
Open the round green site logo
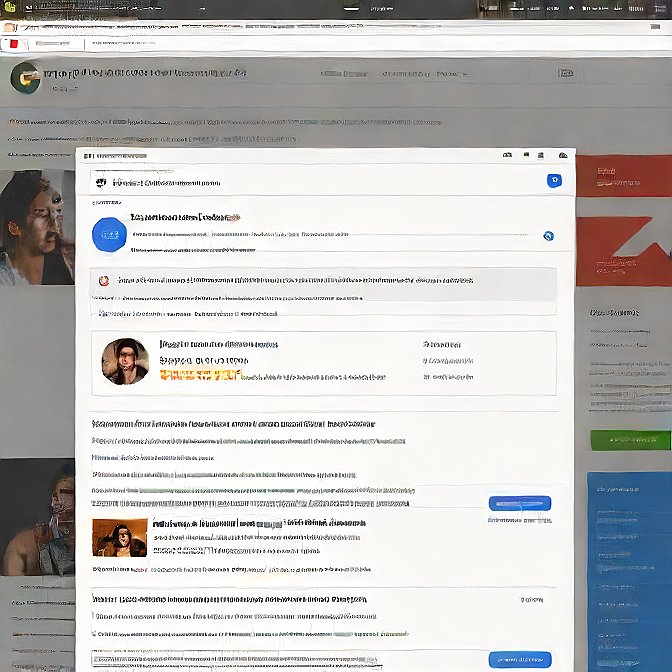25,78
